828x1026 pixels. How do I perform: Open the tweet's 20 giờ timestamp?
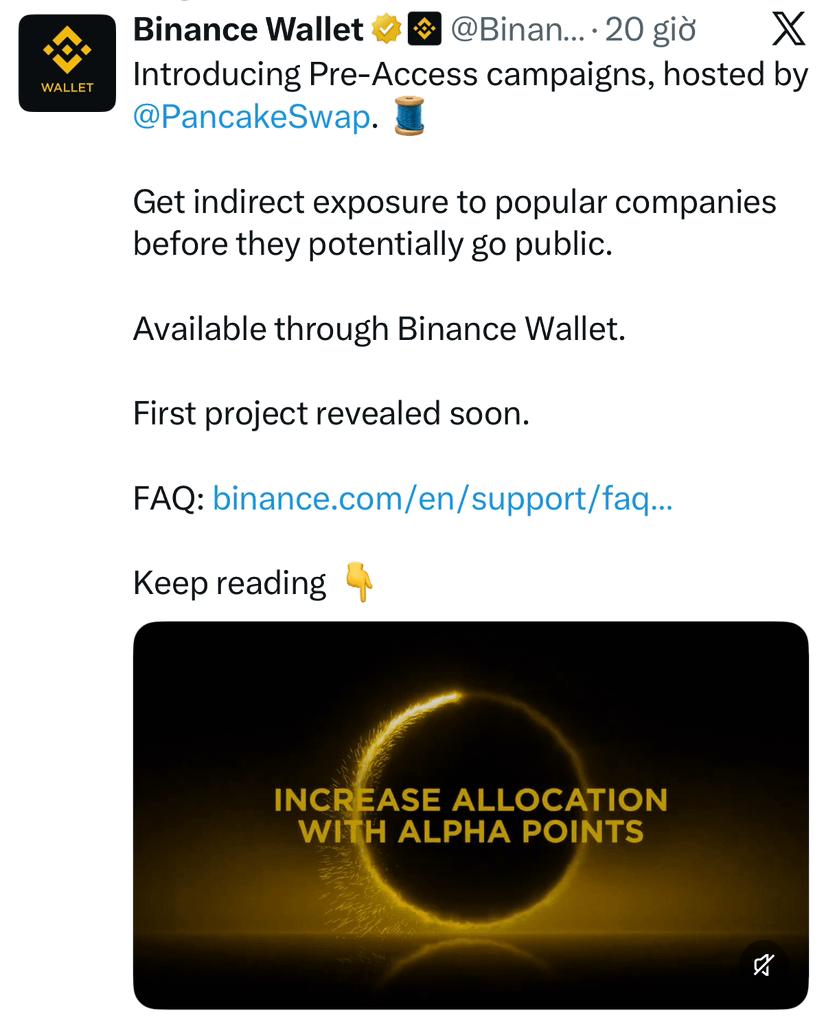[650, 29]
